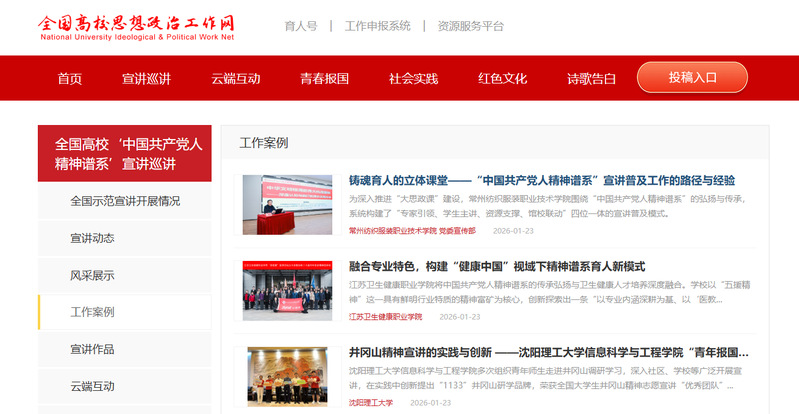Open thumbnail of 铸魂育人的立体课堂 article
Screen dimensions: 799x414
click(x=287, y=205)
